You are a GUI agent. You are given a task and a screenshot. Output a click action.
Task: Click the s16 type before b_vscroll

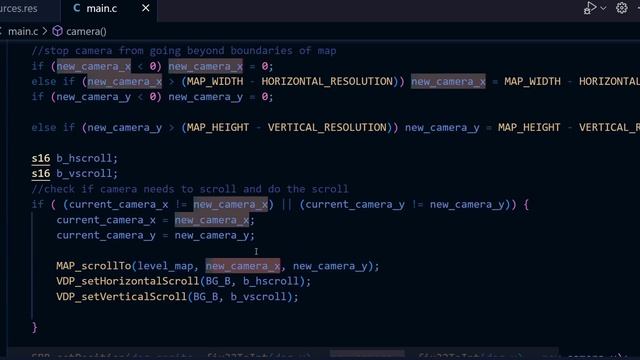pos(41,173)
